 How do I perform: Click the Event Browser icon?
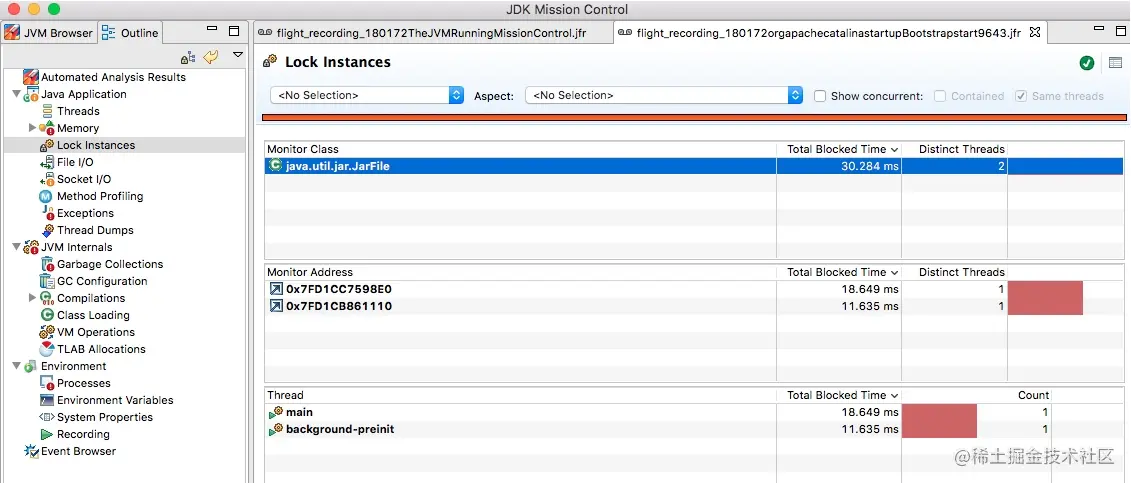(31, 451)
